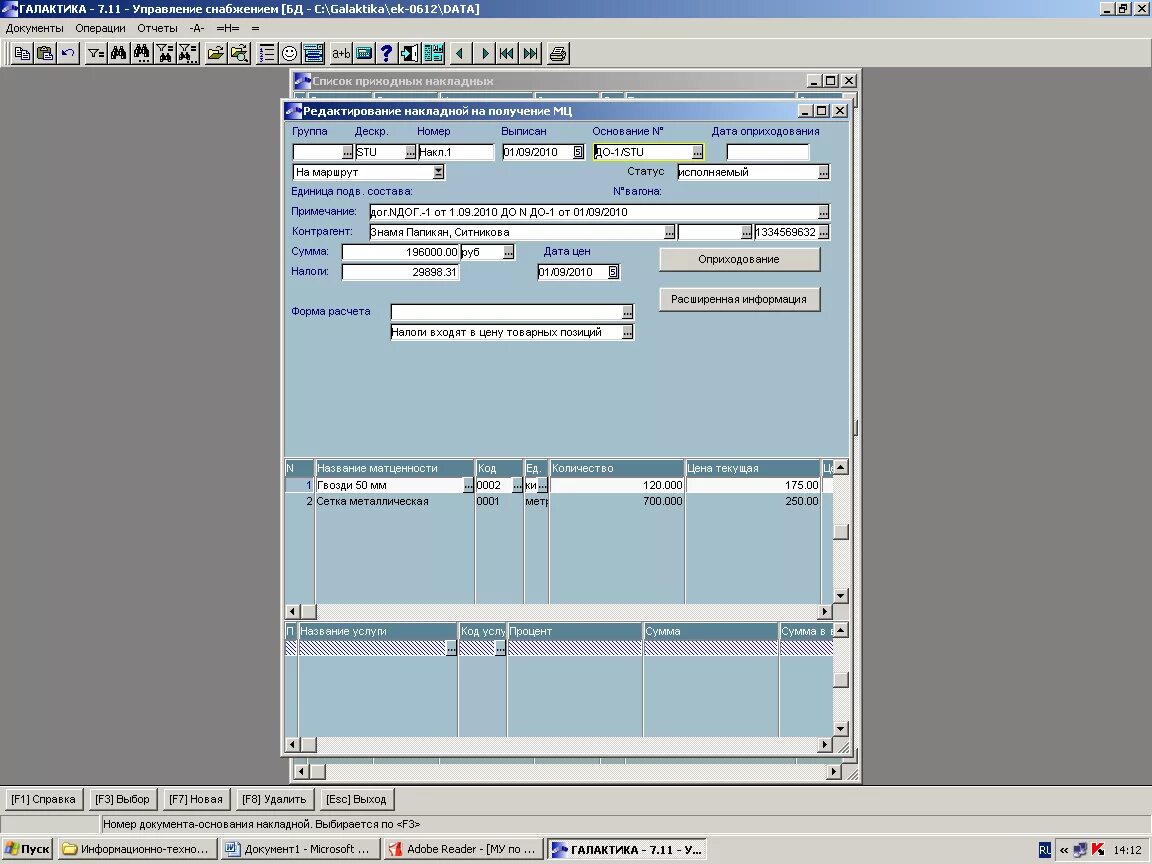Click the first binoculars search icon
Screen dimensions: 1152x864
click(x=118, y=53)
